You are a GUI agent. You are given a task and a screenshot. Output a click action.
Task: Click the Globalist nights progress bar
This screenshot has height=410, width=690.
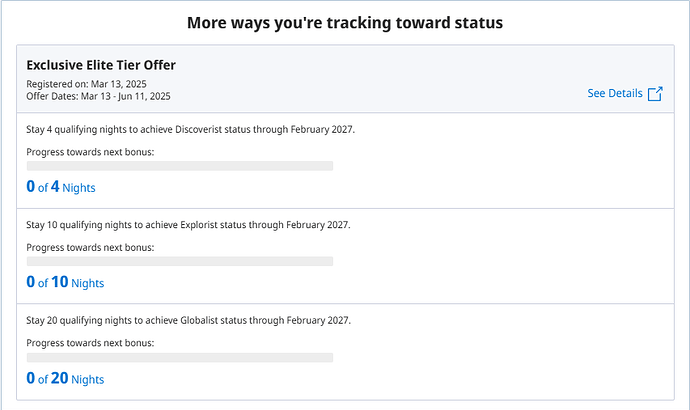click(180, 357)
